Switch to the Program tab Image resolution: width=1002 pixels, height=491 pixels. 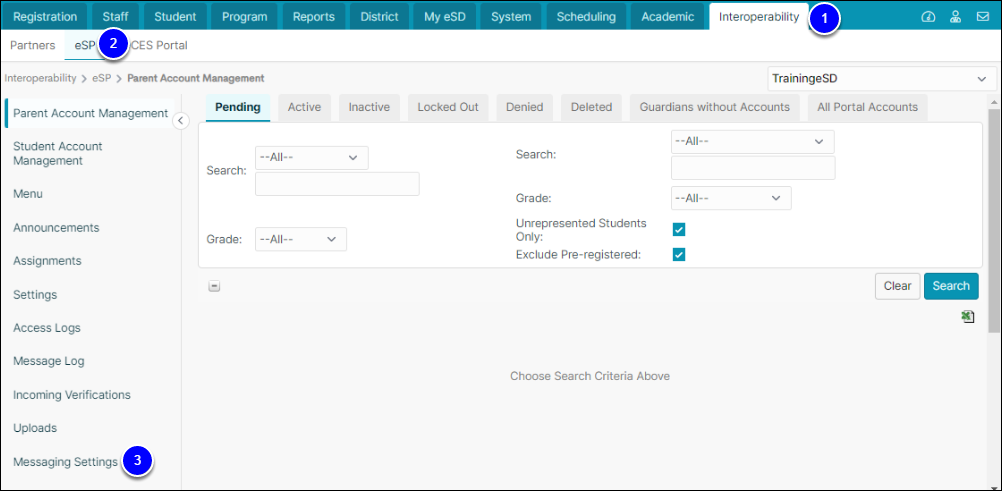pos(244,17)
